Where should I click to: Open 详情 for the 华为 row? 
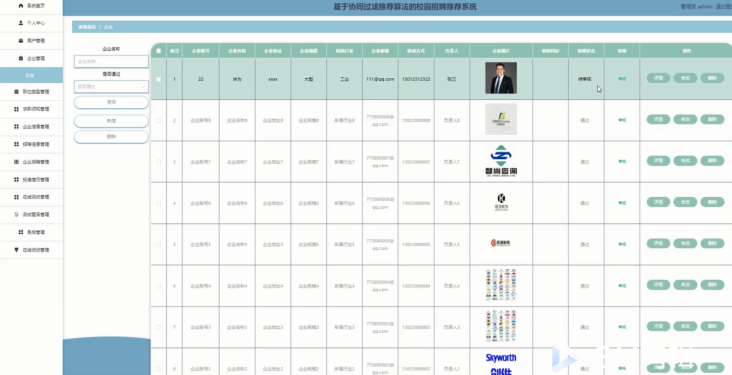pyautogui.click(x=658, y=78)
